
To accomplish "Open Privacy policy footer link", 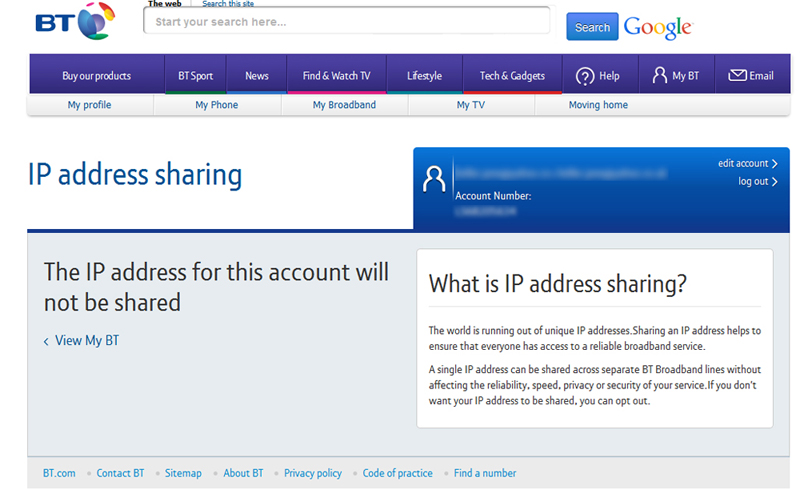I will 313,473.
